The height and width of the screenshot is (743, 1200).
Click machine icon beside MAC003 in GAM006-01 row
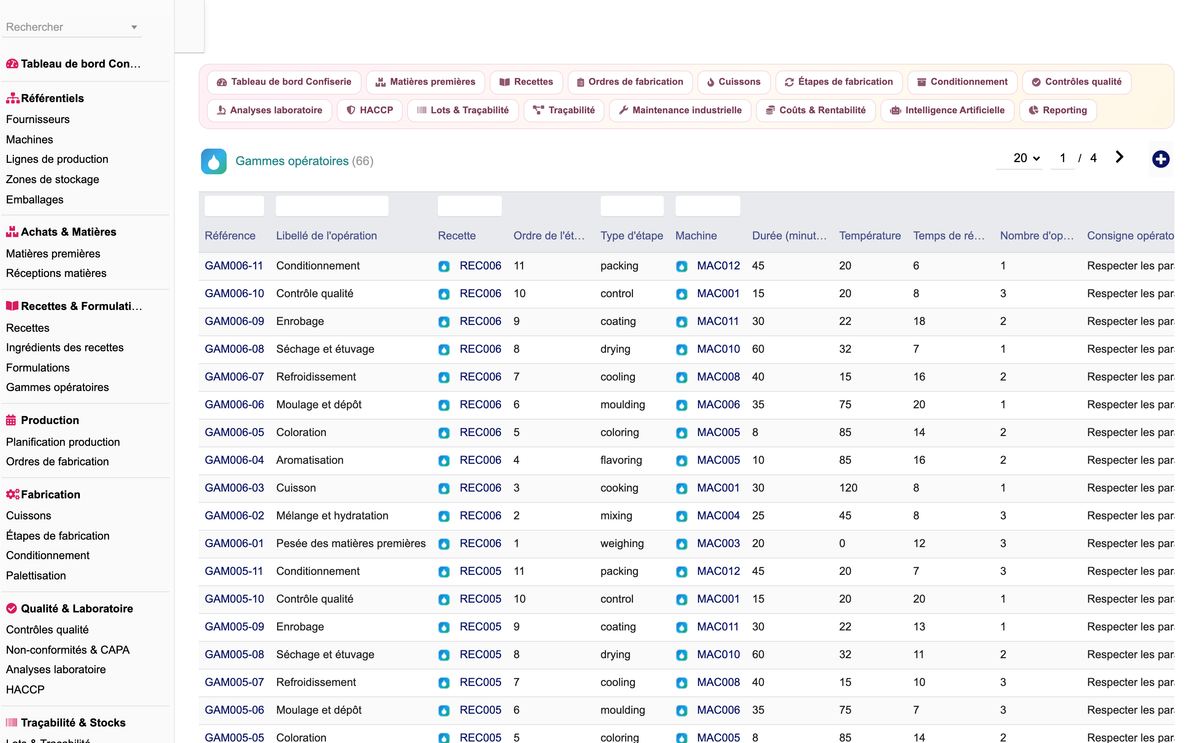tap(681, 544)
